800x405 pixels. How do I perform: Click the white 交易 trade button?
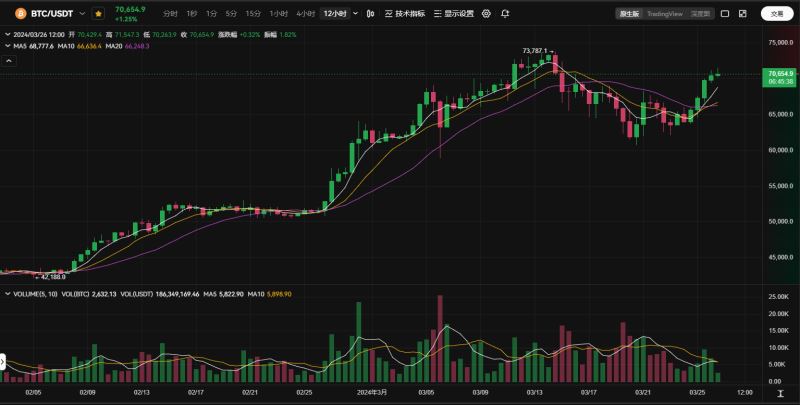(x=777, y=14)
